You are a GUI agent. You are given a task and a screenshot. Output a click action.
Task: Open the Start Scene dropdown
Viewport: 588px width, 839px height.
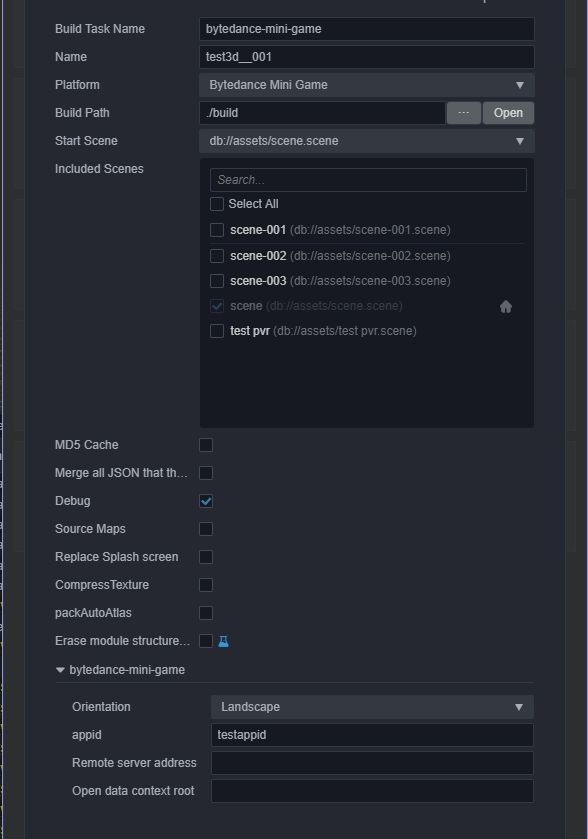[x=366, y=141]
